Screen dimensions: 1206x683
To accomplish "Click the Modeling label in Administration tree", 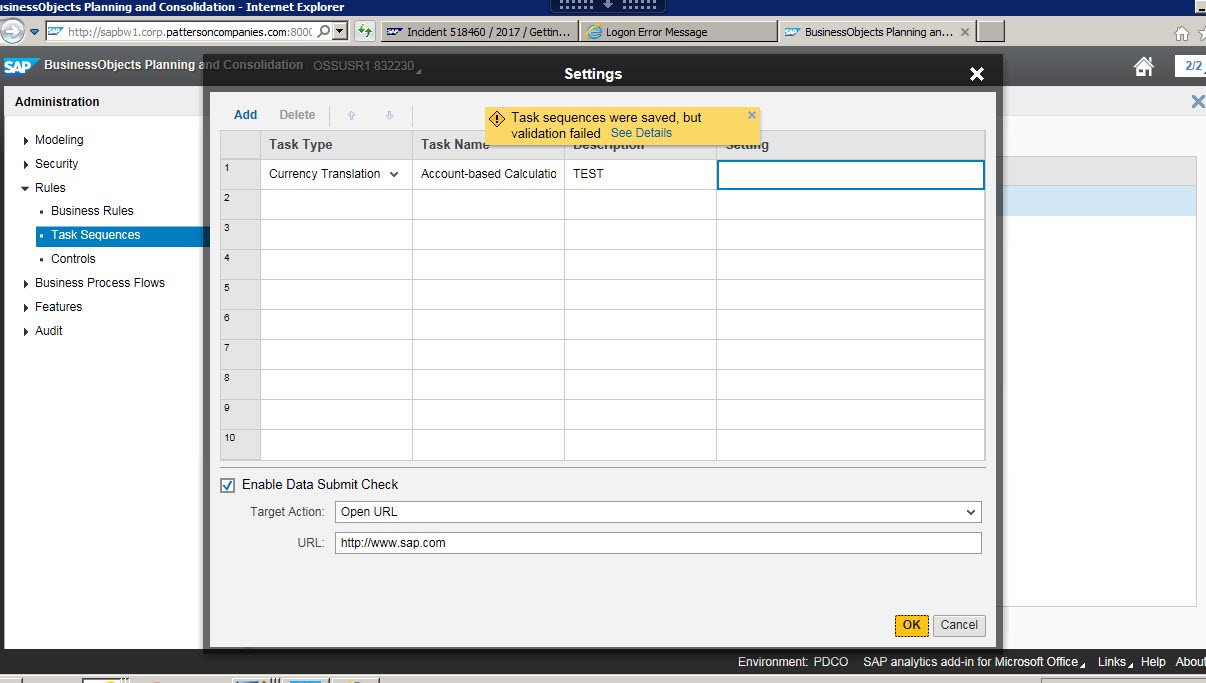I will pos(59,140).
